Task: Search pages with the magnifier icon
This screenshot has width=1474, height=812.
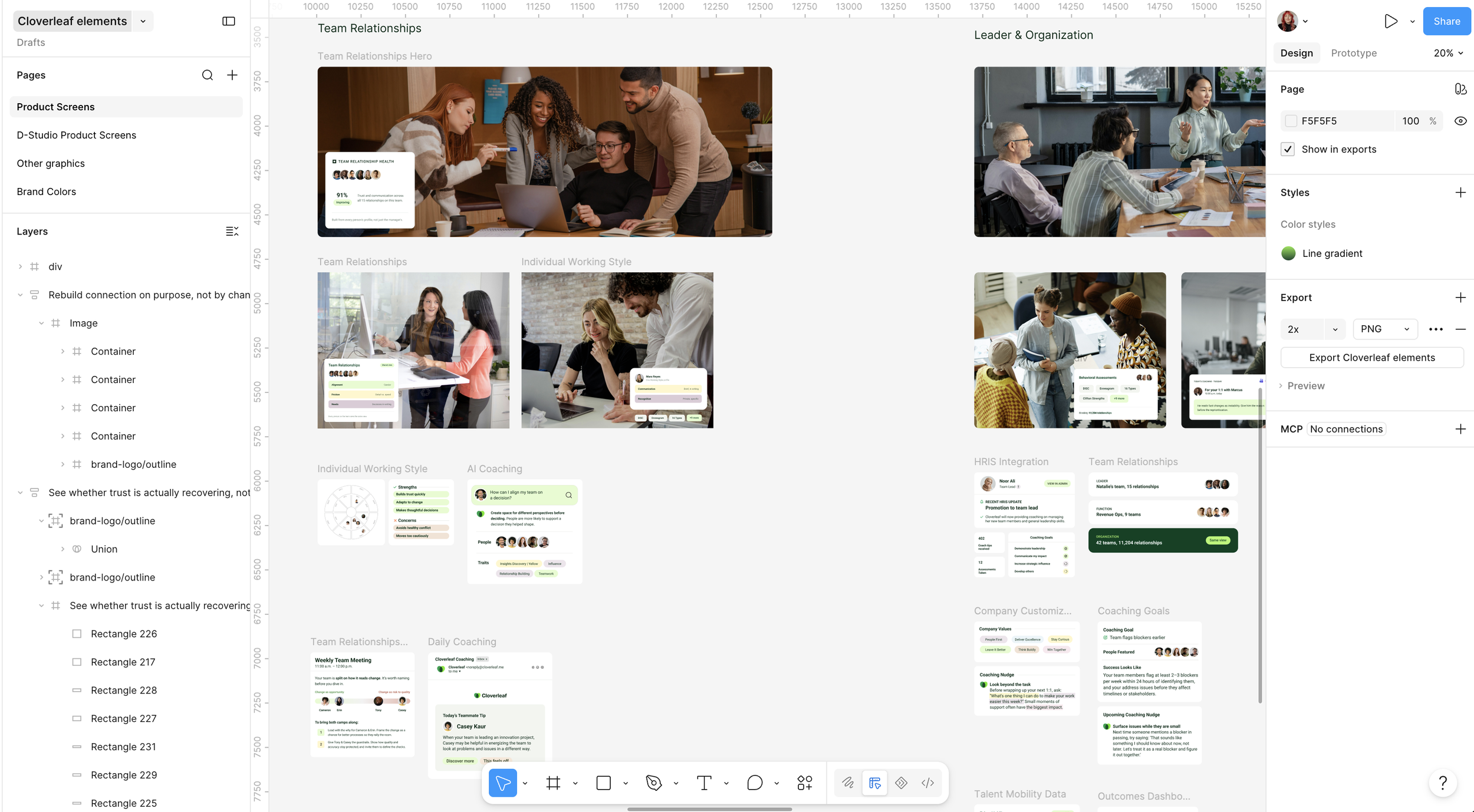Action: pyautogui.click(x=208, y=75)
